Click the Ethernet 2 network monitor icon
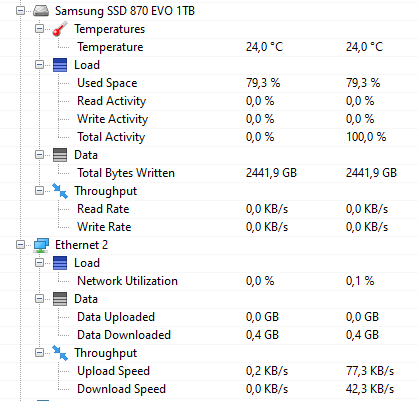The width and height of the screenshot is (418, 401). [41, 245]
